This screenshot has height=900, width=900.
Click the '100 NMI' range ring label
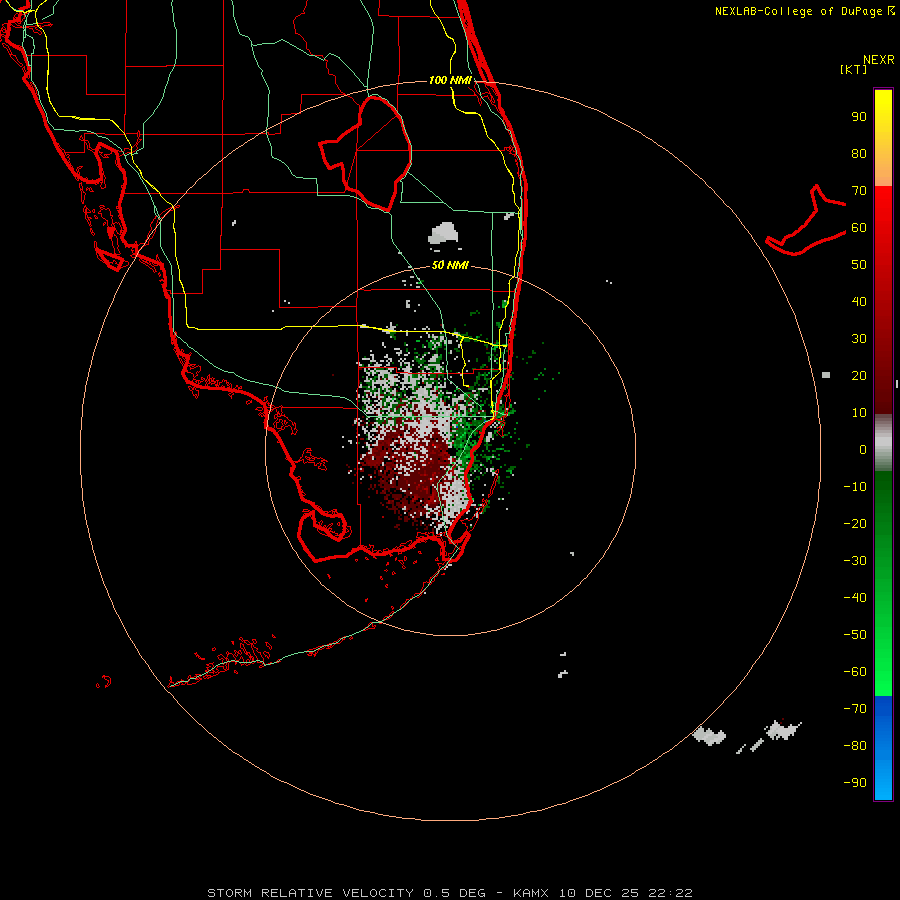point(450,80)
